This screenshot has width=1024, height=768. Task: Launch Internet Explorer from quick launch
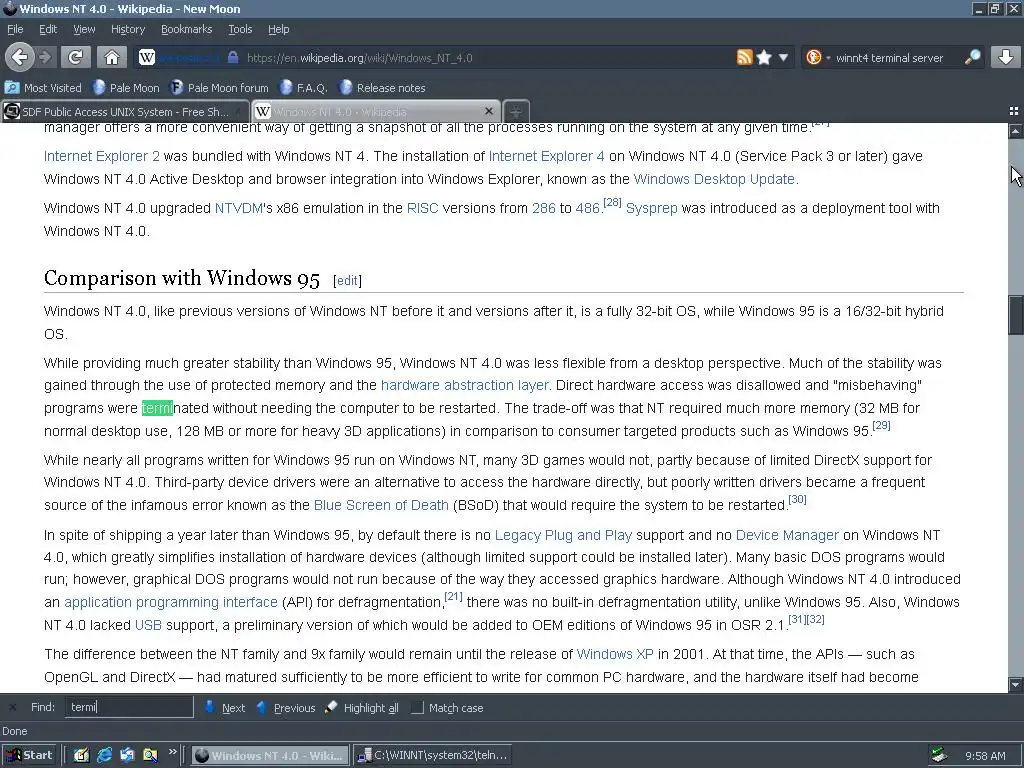click(x=104, y=755)
